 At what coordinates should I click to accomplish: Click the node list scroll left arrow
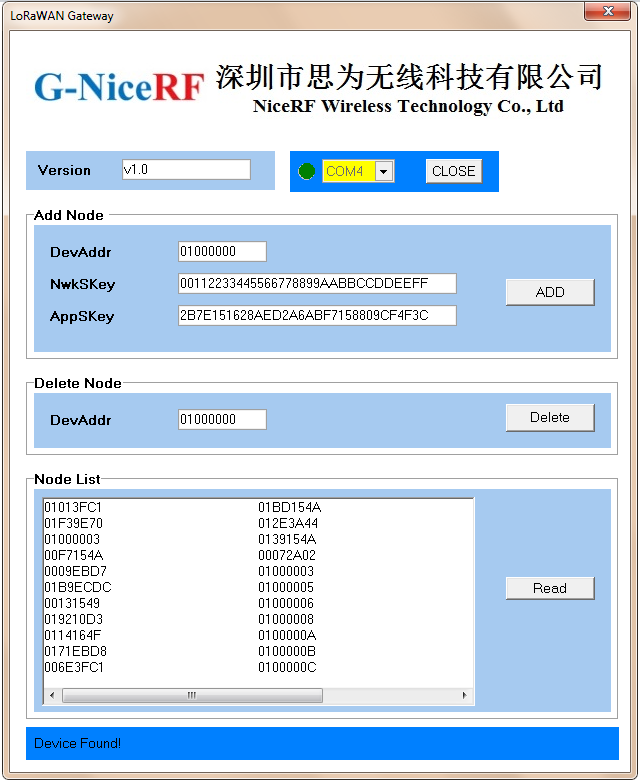[x=52, y=695]
